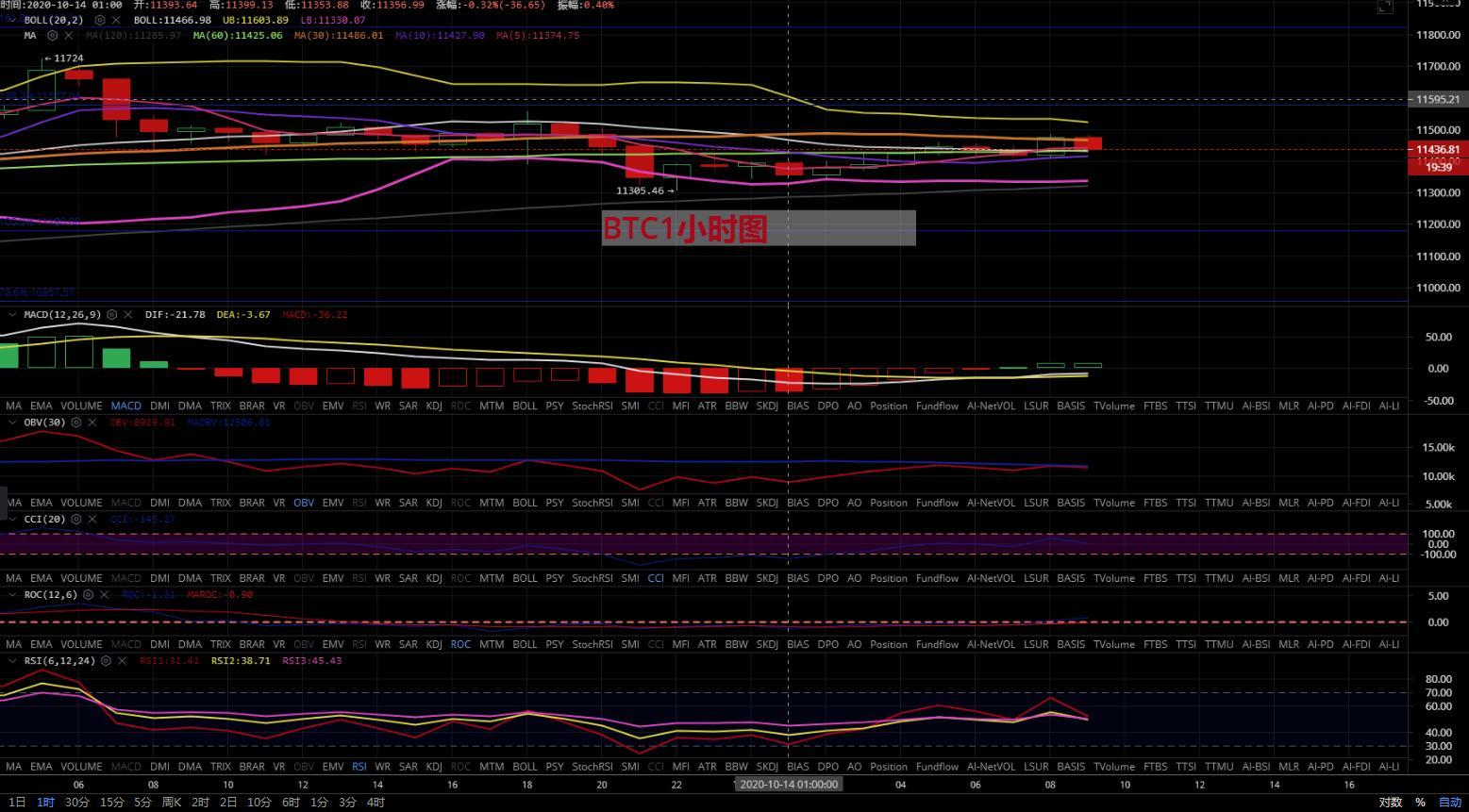1469x812 pixels.
Task: Collapse the MACD panel chevron
Action: 12,315
